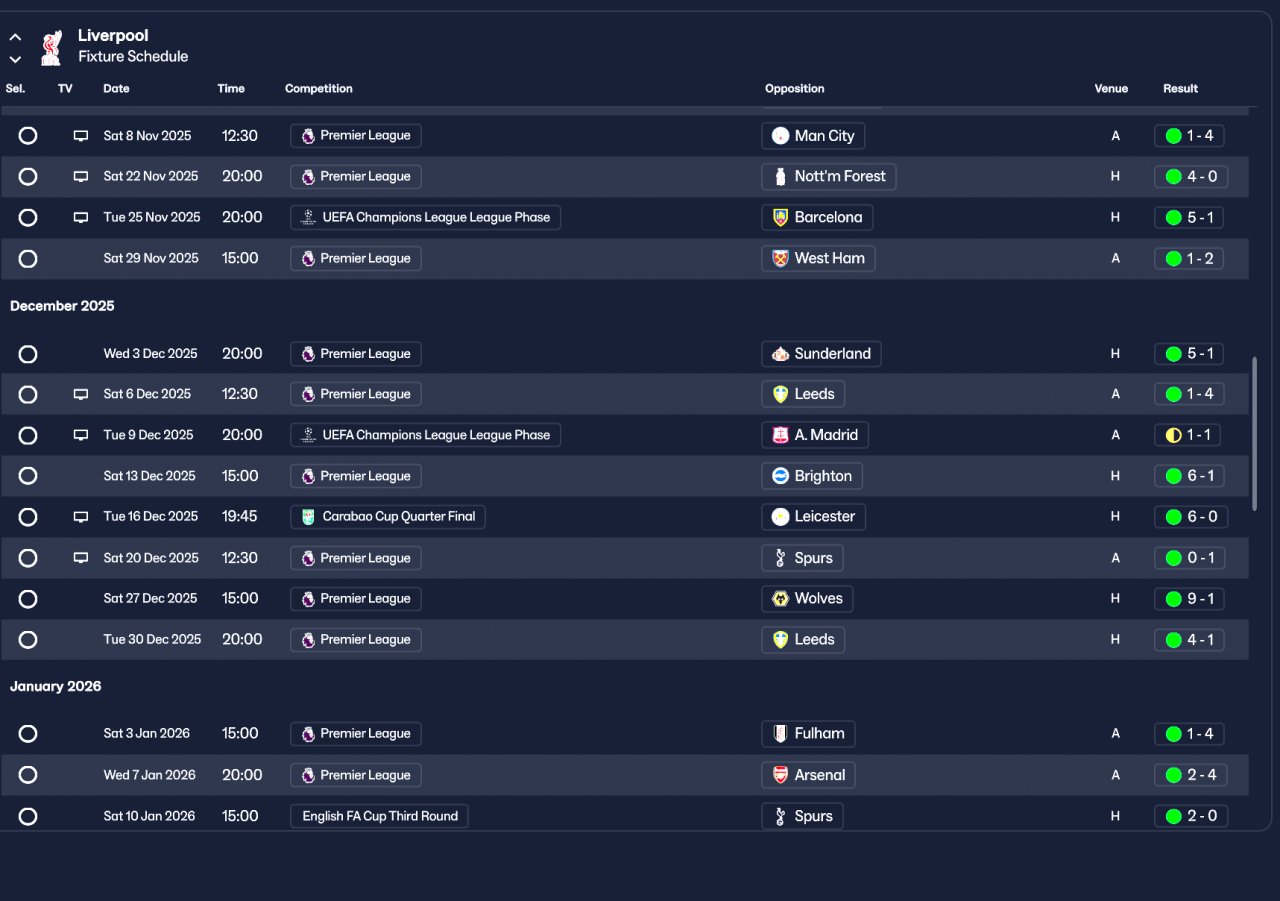1280x901 pixels.
Task: Click the TV icon on Nott'm Forest row
Action: 81,177
